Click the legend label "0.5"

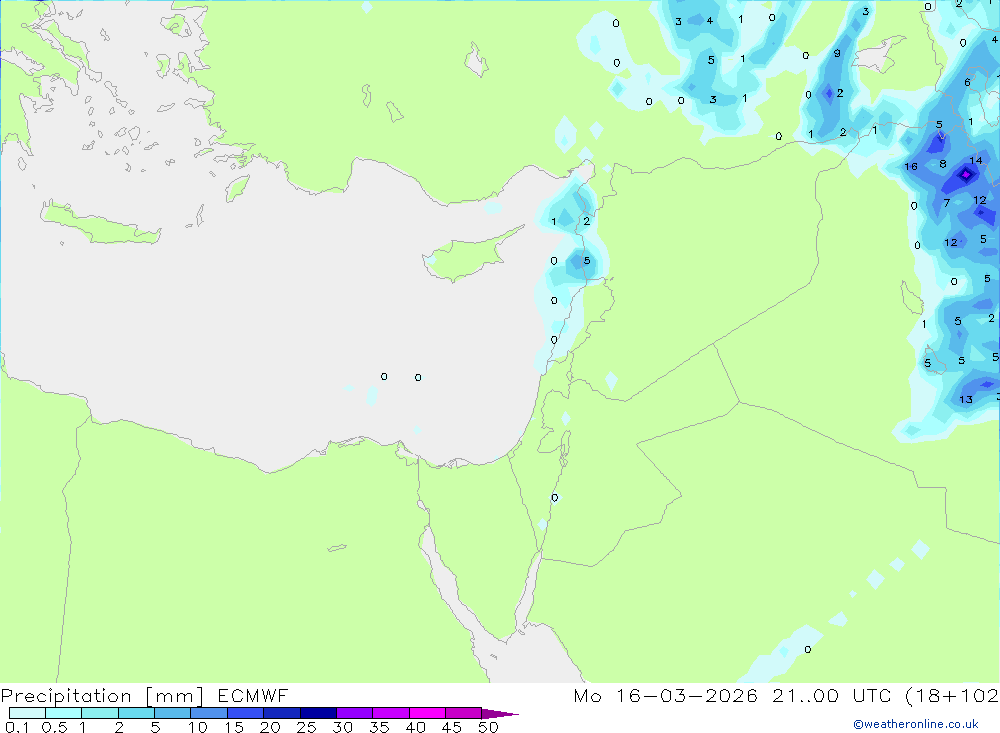[x=54, y=727]
